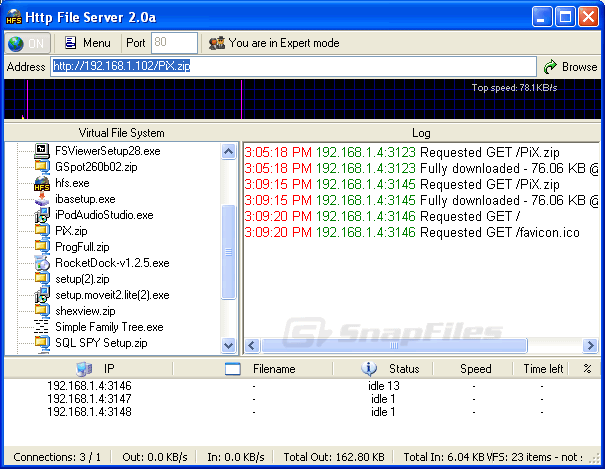
Task: Select SQL SPY Setup.zip file name
Action: [x=101, y=343]
